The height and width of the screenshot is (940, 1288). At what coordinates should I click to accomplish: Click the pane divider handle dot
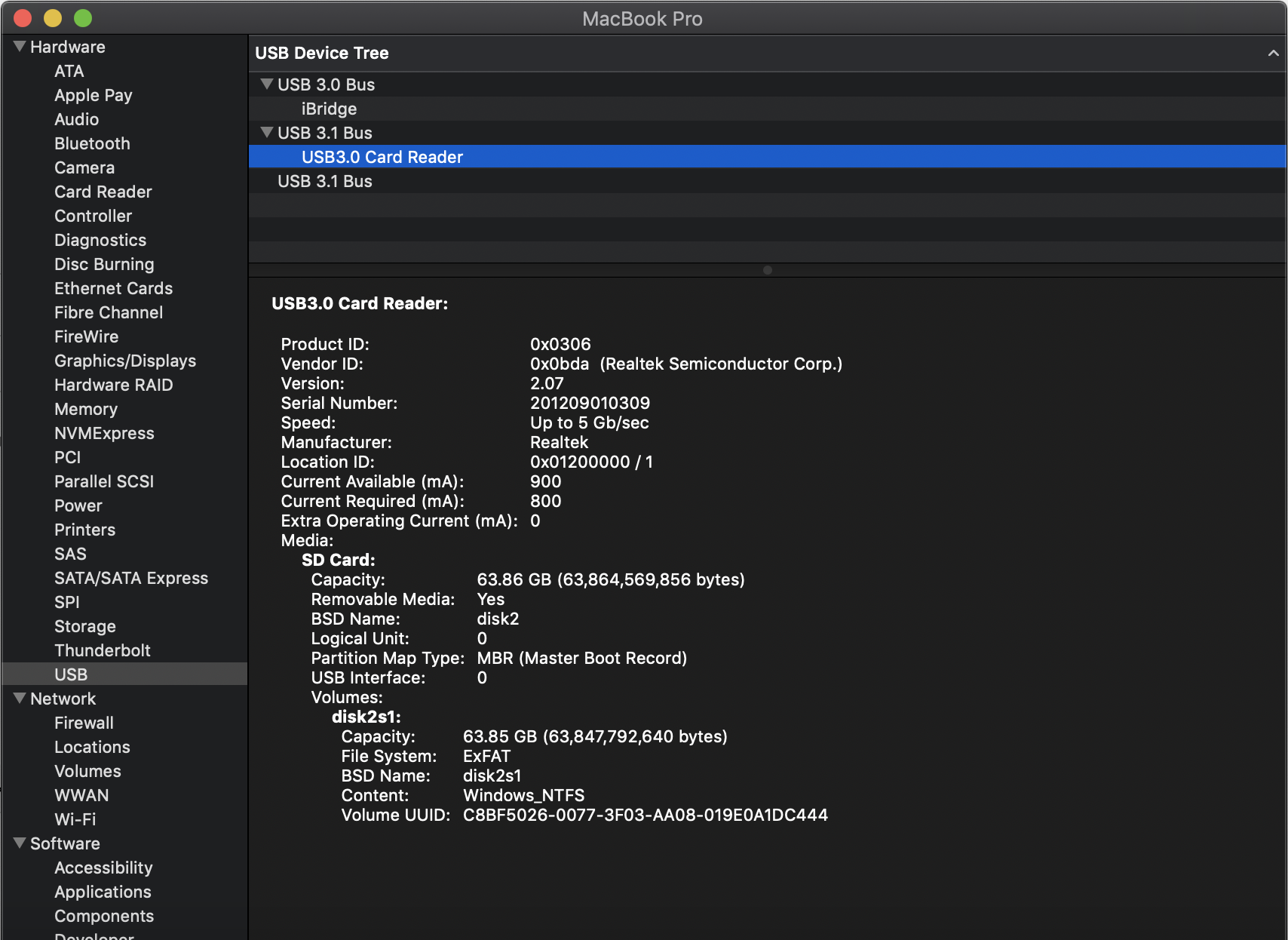[x=768, y=269]
